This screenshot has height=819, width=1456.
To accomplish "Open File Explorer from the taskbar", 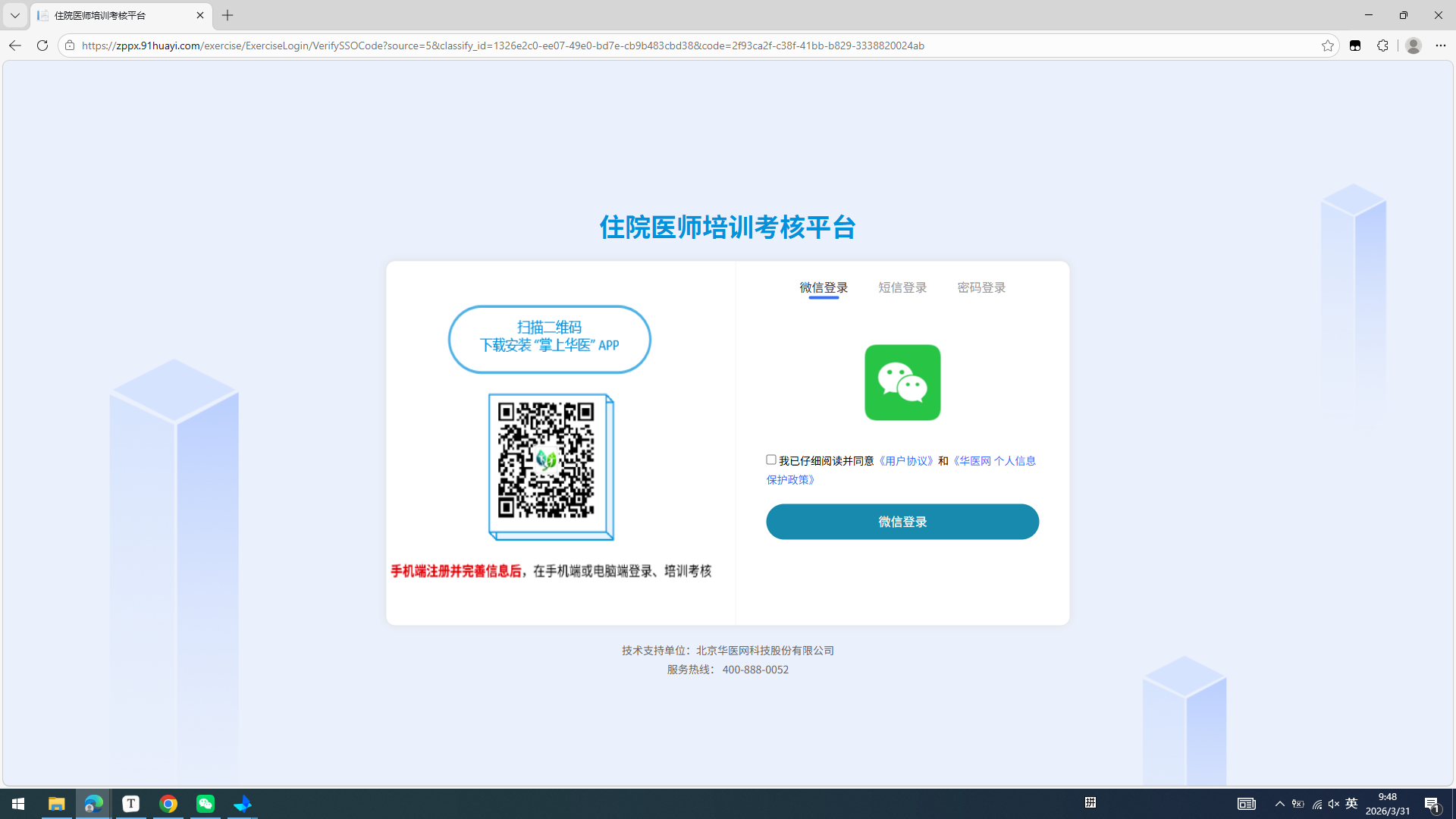I will [56, 804].
